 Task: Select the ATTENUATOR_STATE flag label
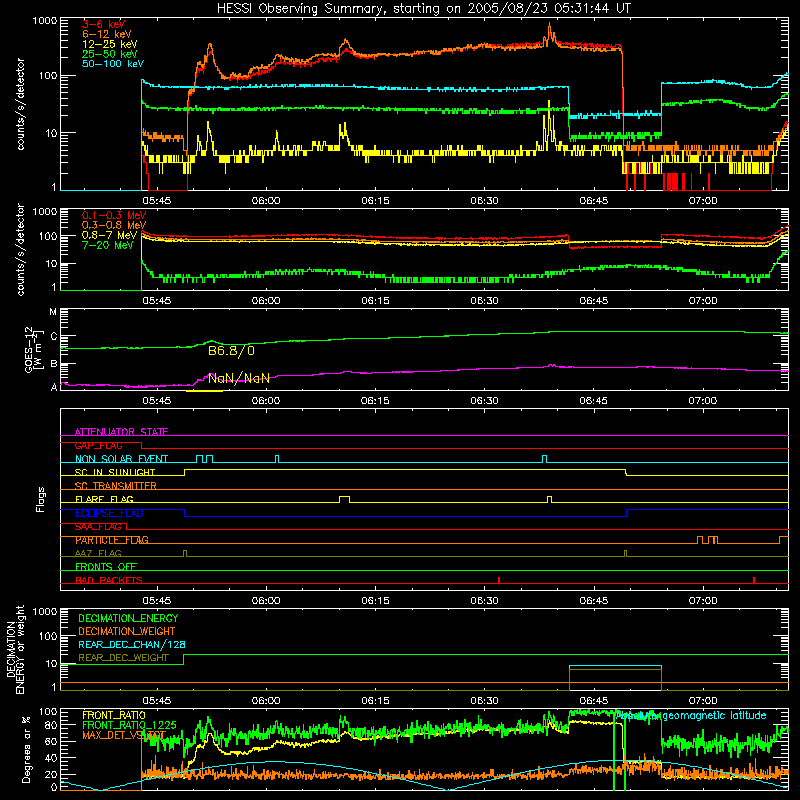click(121, 432)
